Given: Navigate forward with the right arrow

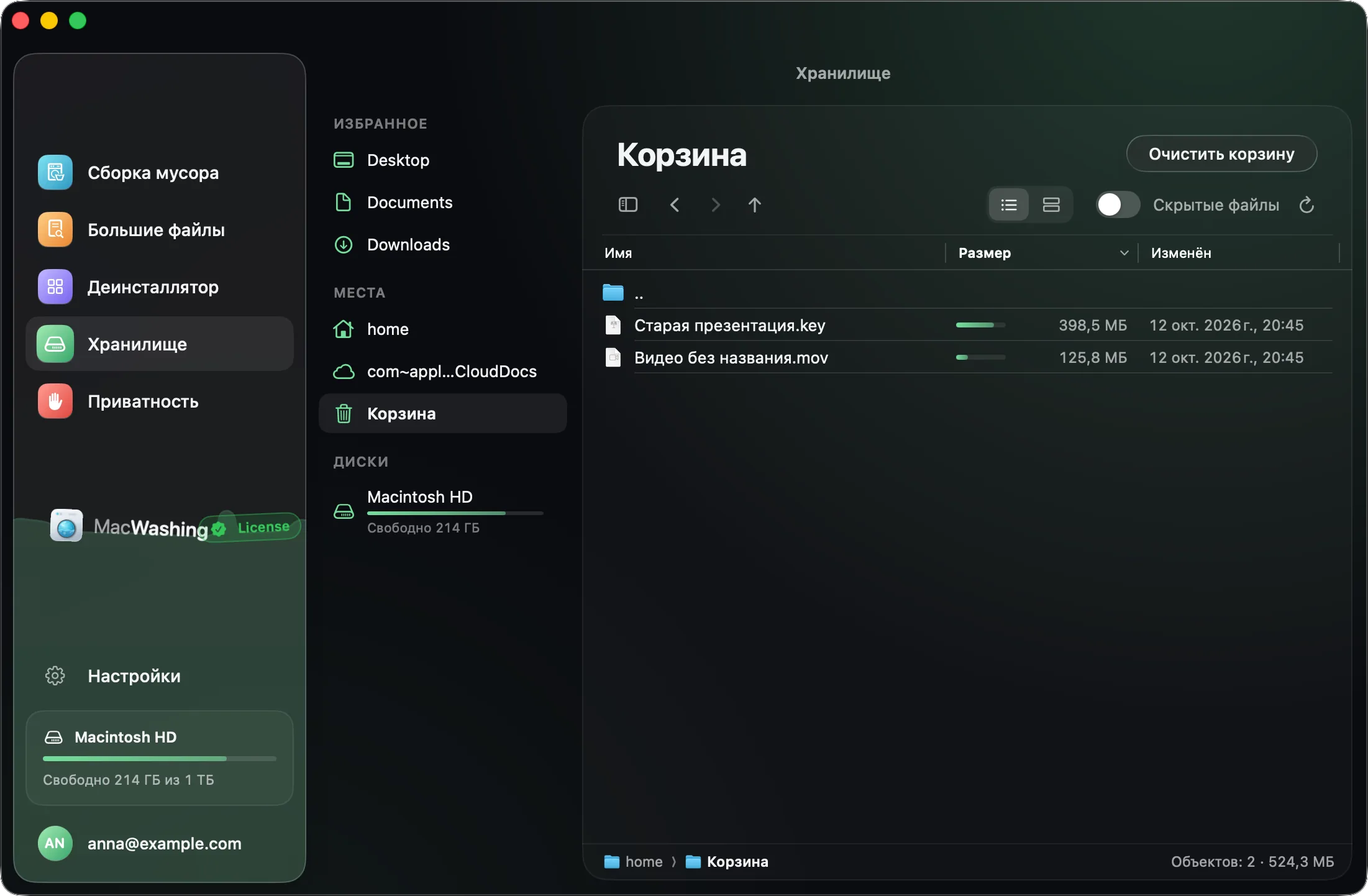Looking at the screenshot, I should [x=715, y=205].
